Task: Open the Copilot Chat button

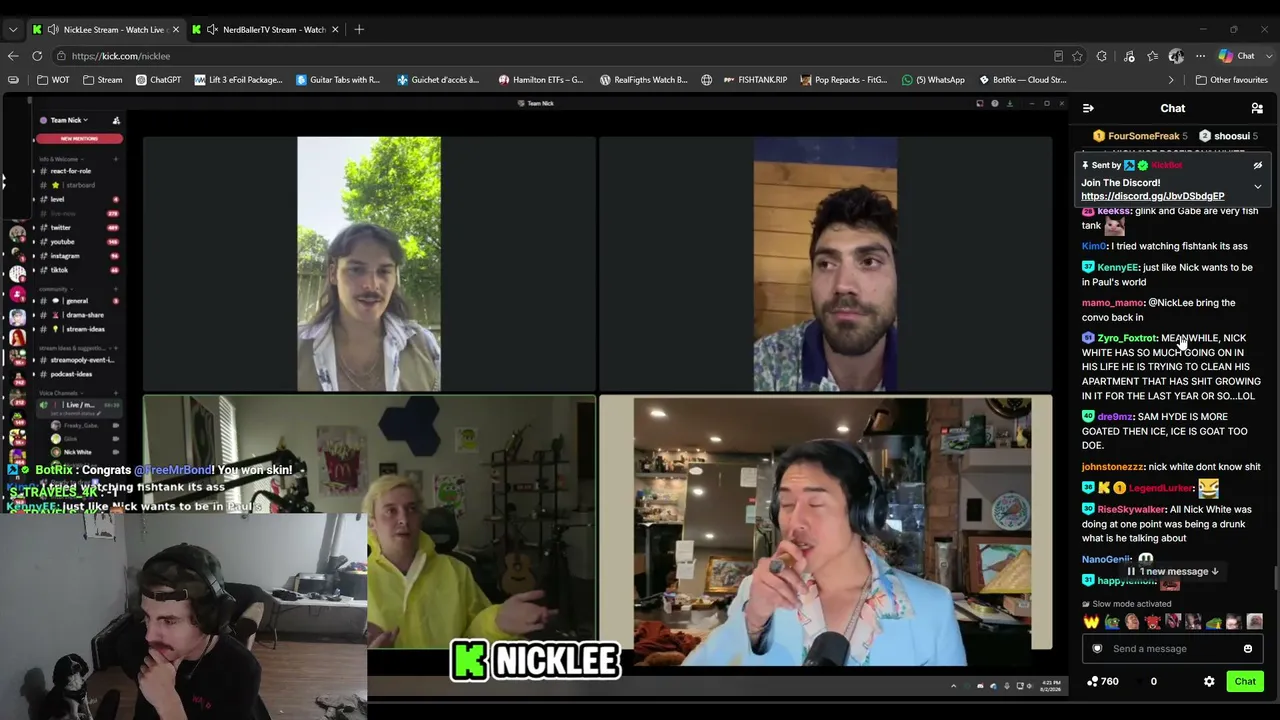Action: click(x=1237, y=56)
